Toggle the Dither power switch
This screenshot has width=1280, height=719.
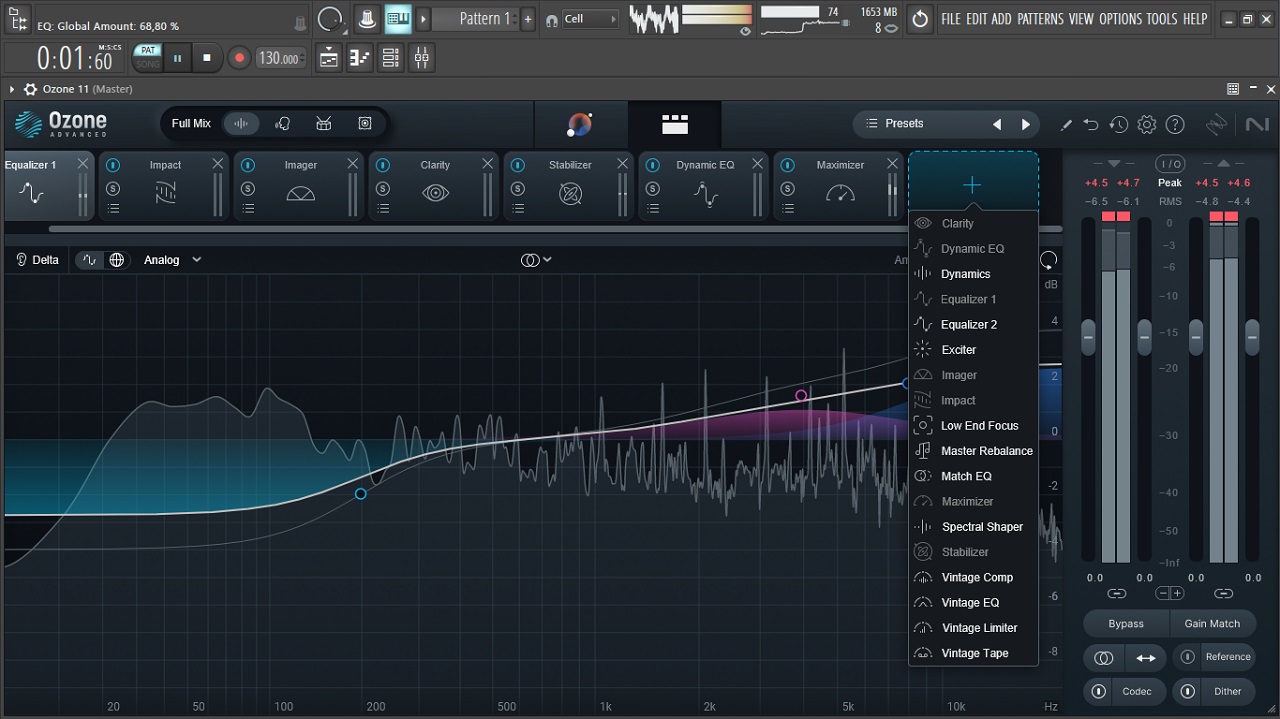pos(1188,691)
